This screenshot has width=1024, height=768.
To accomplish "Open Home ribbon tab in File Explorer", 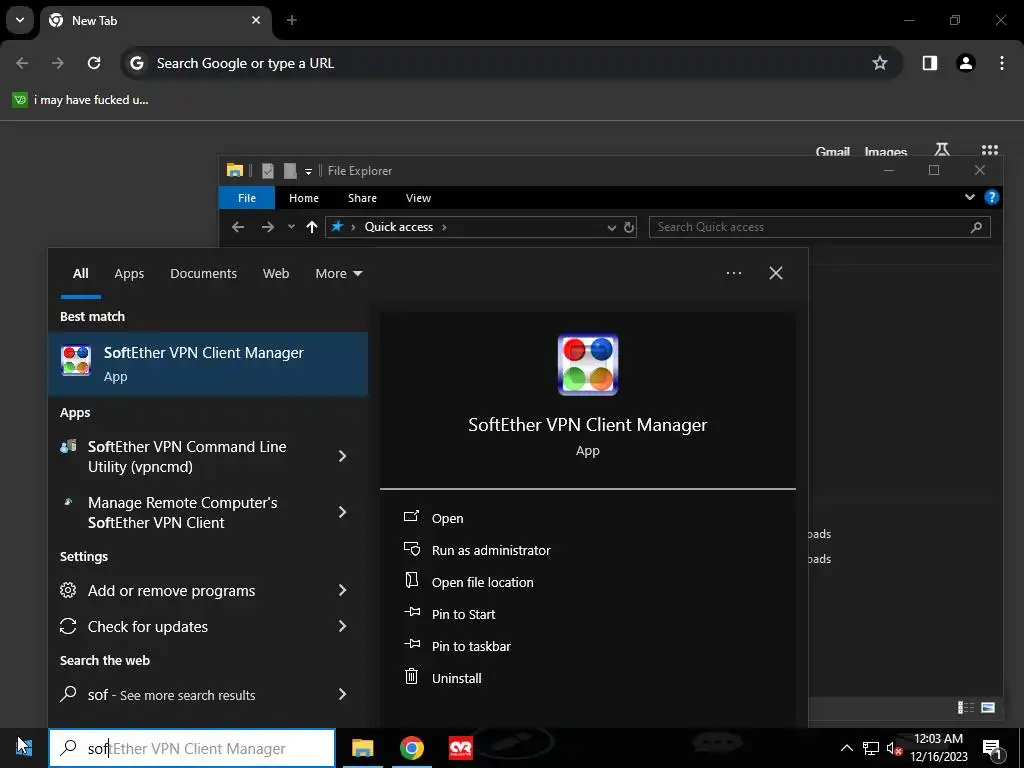I will [304, 198].
